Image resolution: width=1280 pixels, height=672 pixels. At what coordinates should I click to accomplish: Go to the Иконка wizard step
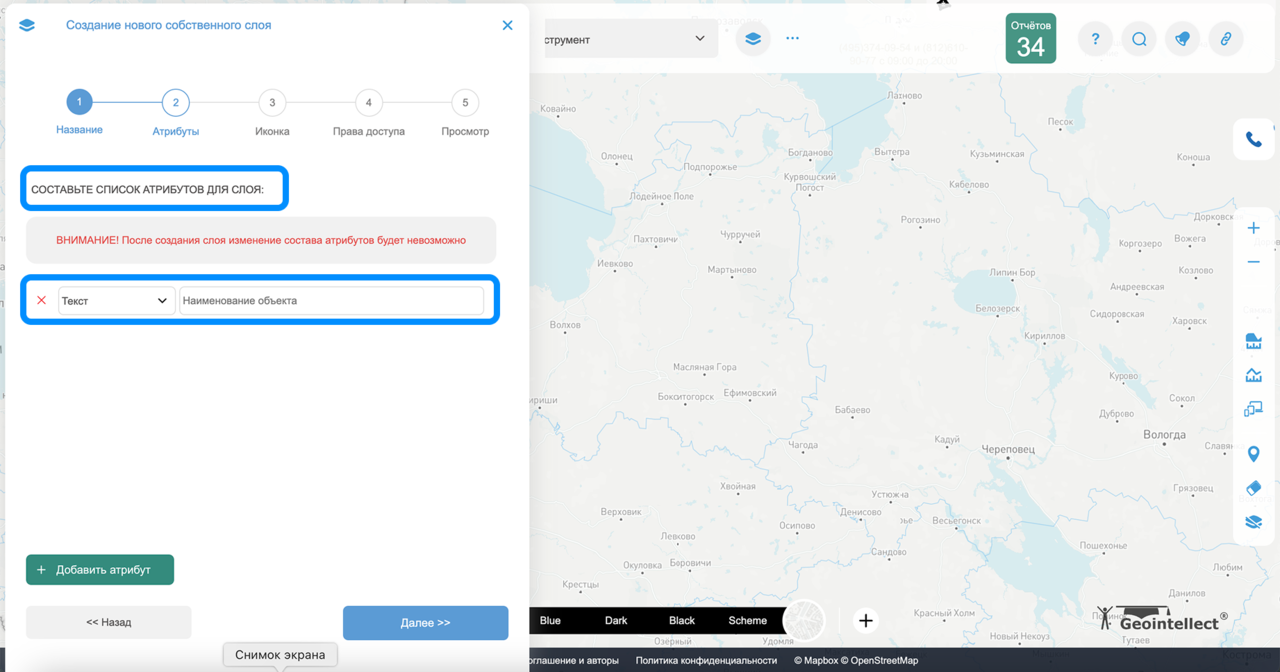tap(272, 102)
